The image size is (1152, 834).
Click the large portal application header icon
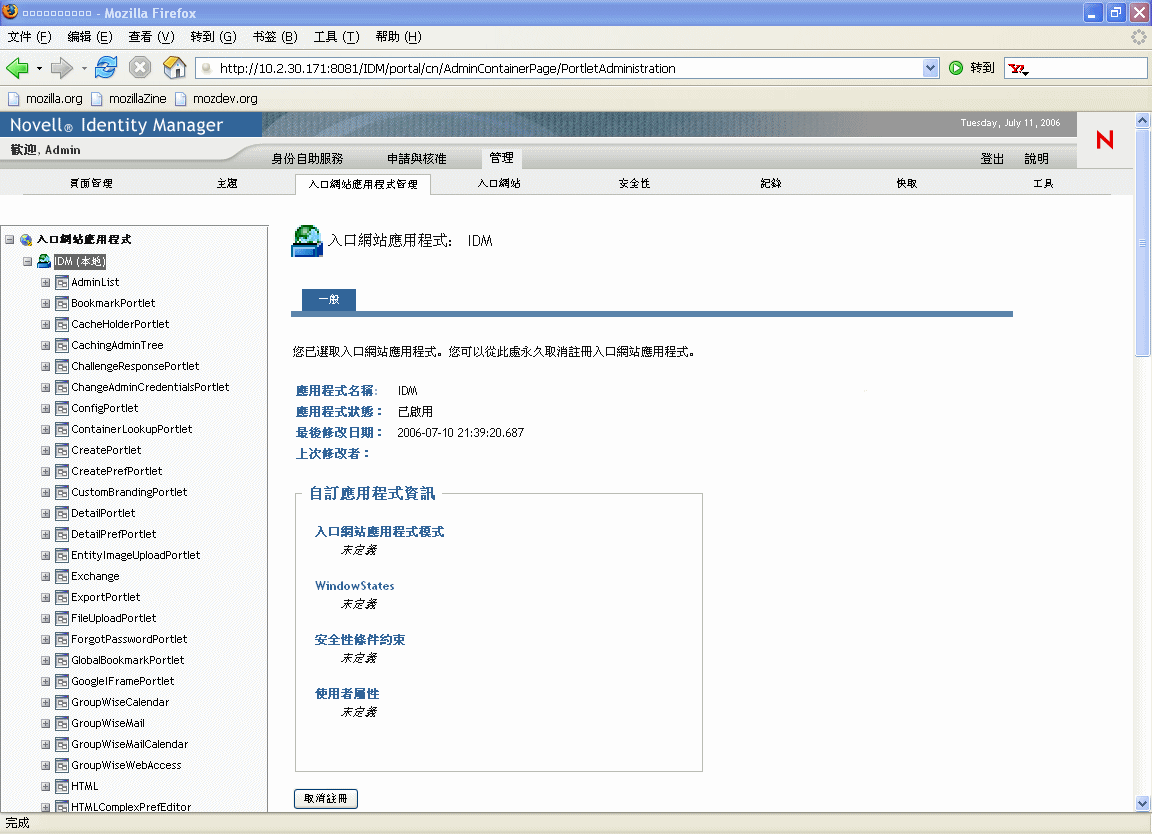click(x=307, y=241)
